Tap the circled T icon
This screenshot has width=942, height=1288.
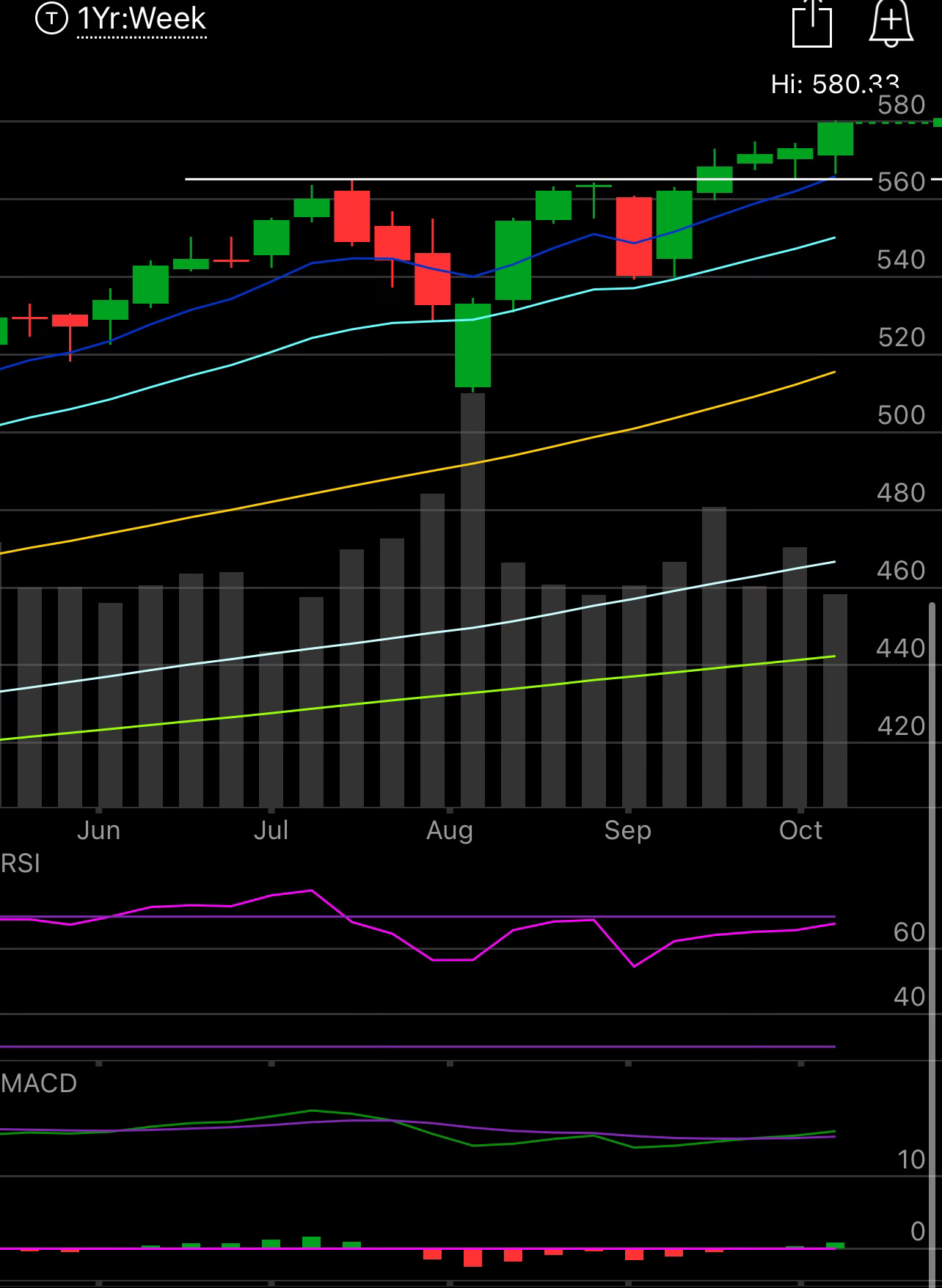[51, 19]
